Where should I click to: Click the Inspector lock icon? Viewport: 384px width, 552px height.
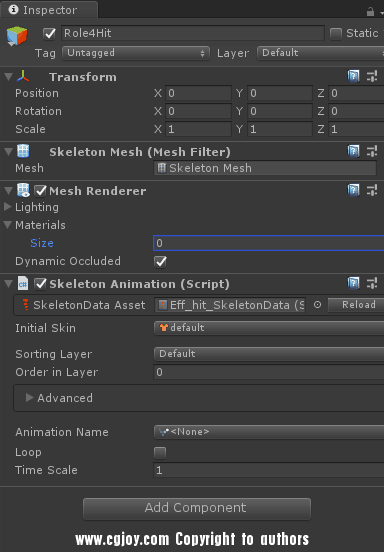pyautogui.click(x=370, y=12)
